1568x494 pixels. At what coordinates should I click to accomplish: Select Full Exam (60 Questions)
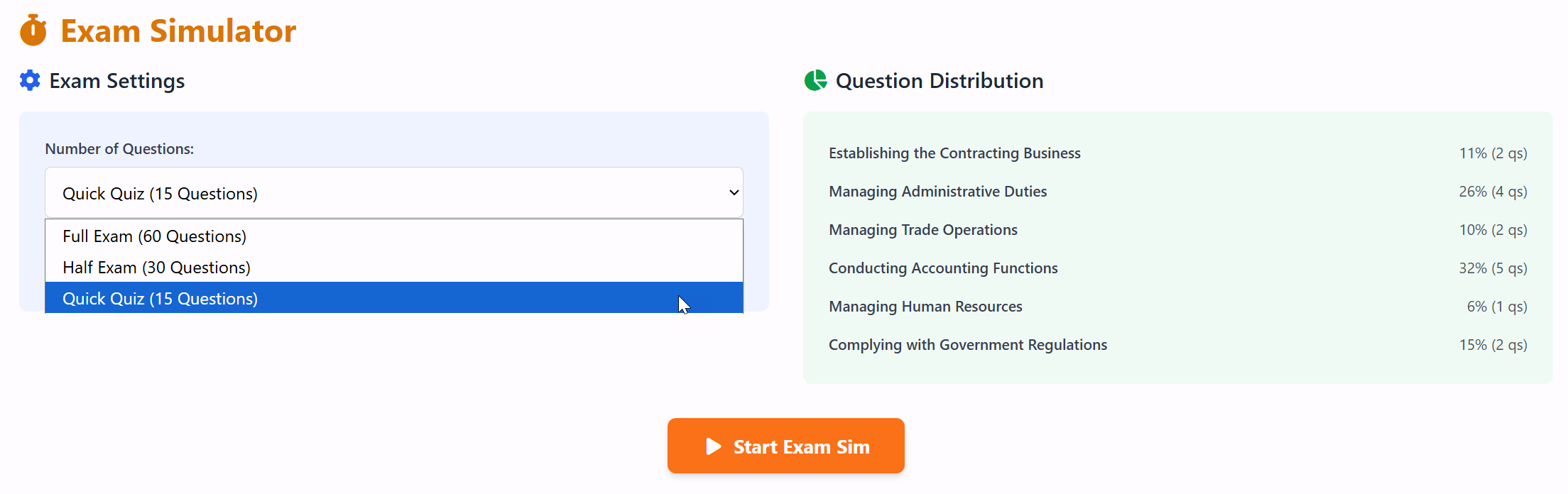(154, 236)
